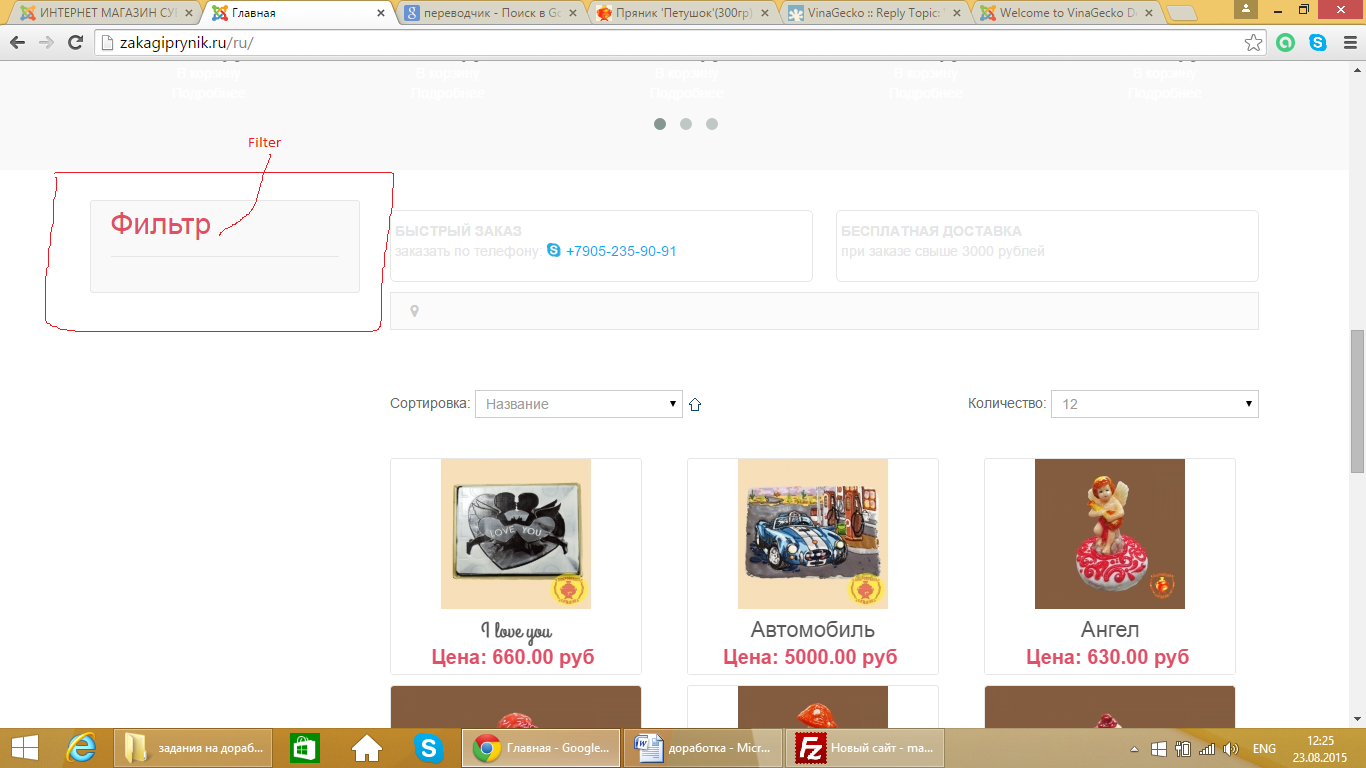Click the Windows Store taskbar icon
This screenshot has width=1366, height=768.
click(x=304, y=748)
